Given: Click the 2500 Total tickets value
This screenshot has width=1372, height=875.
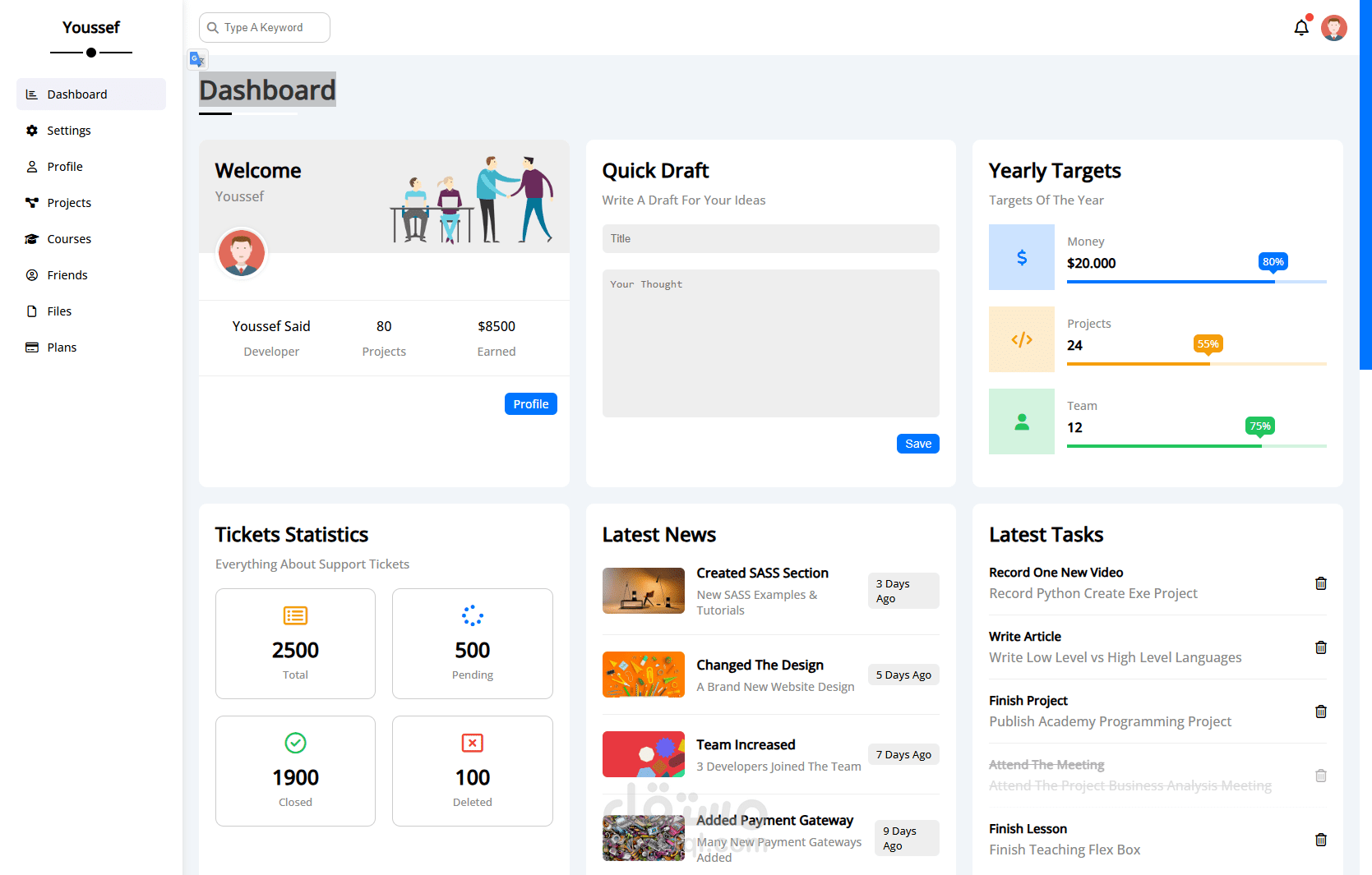Looking at the screenshot, I should pyautogui.click(x=295, y=651).
